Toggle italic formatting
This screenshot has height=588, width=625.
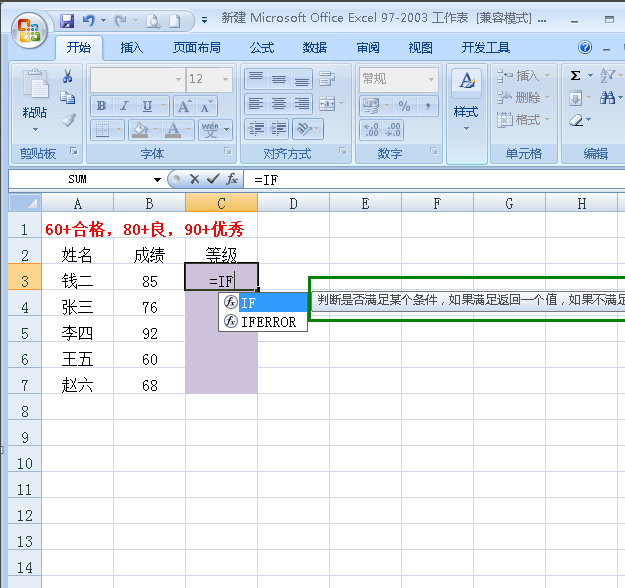tap(124, 106)
